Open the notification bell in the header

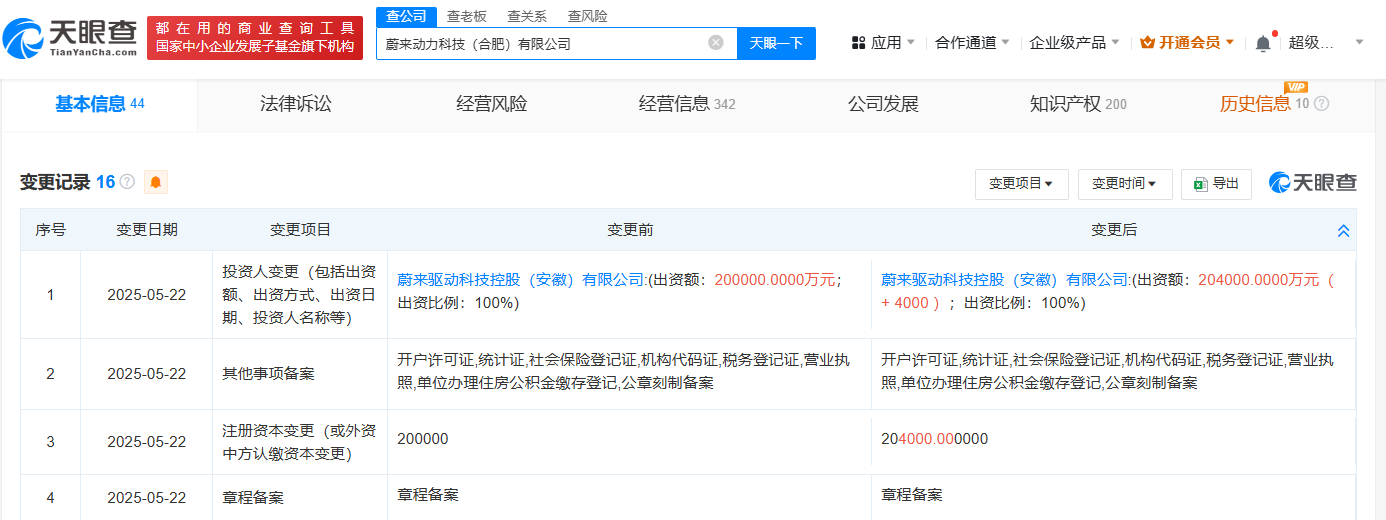(1263, 43)
